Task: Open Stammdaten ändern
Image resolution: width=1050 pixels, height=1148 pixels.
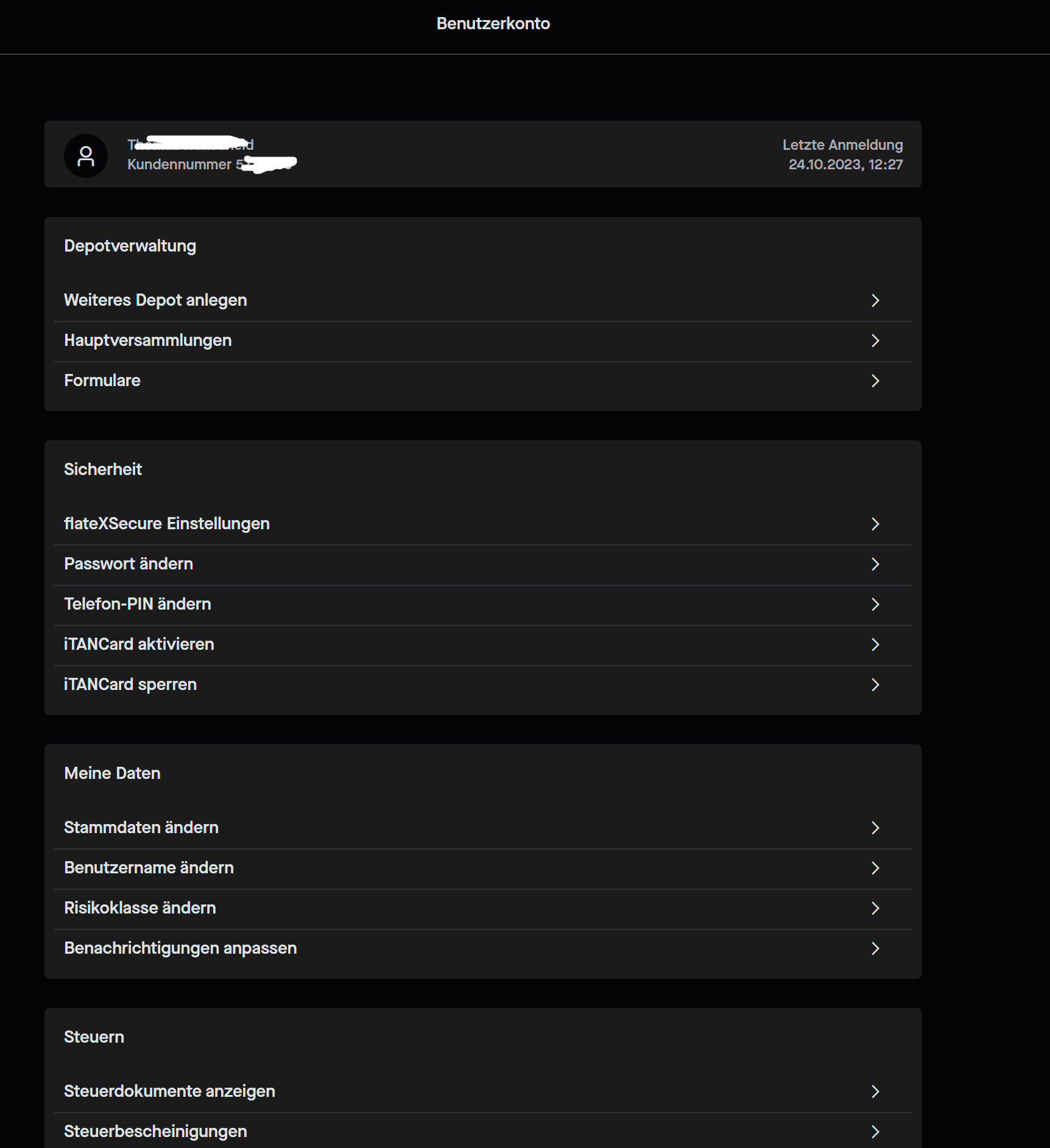Action: click(483, 828)
